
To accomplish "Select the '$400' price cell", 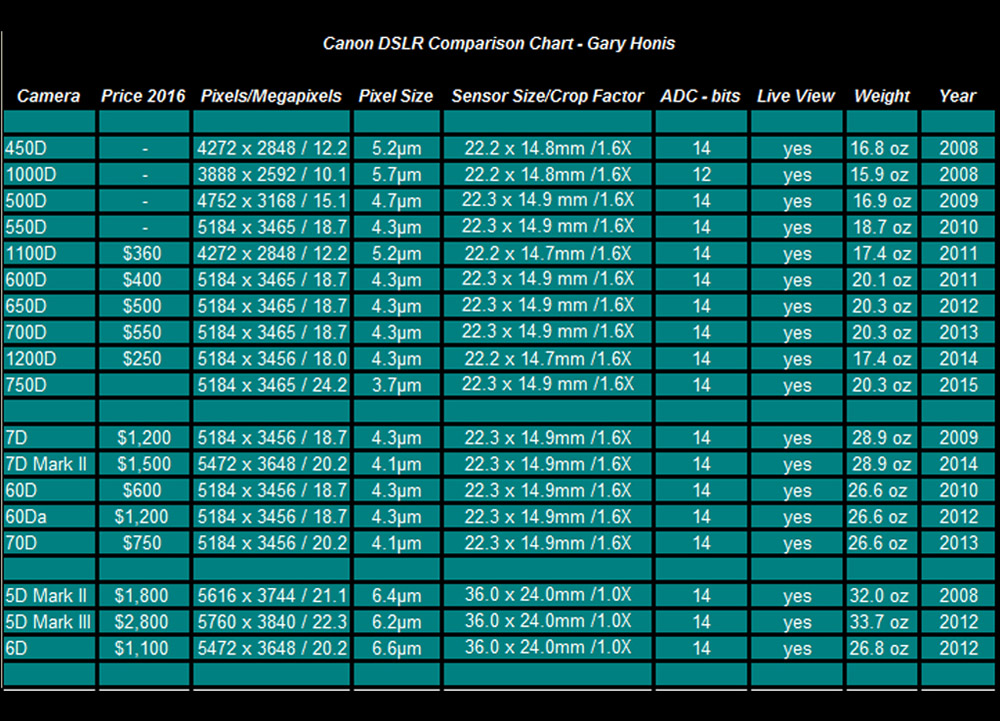I will click(x=144, y=279).
